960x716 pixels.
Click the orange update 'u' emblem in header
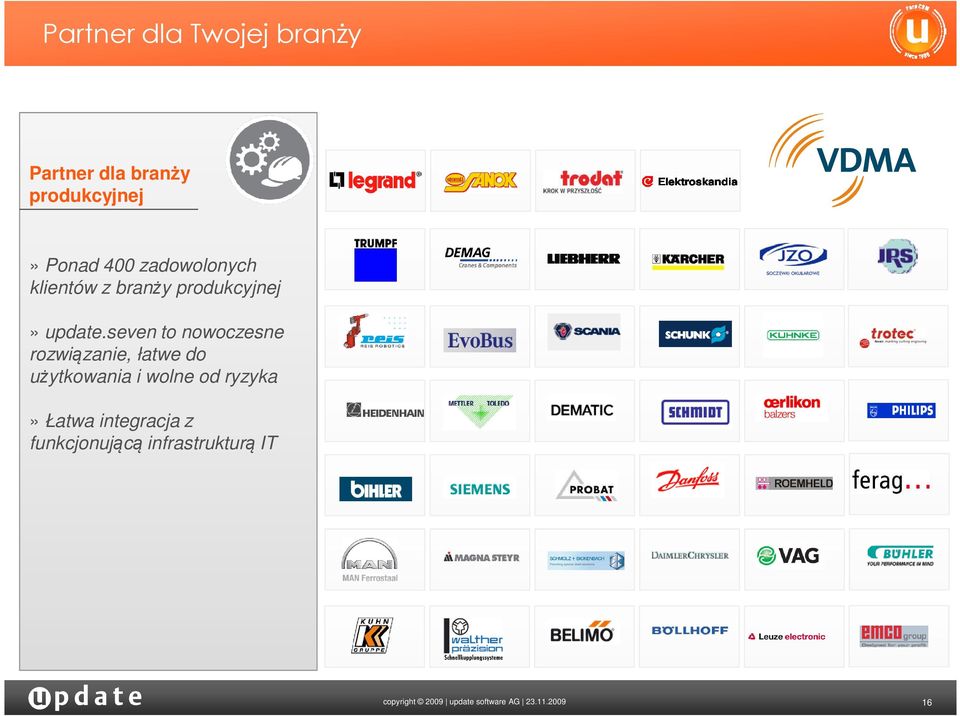click(x=917, y=31)
